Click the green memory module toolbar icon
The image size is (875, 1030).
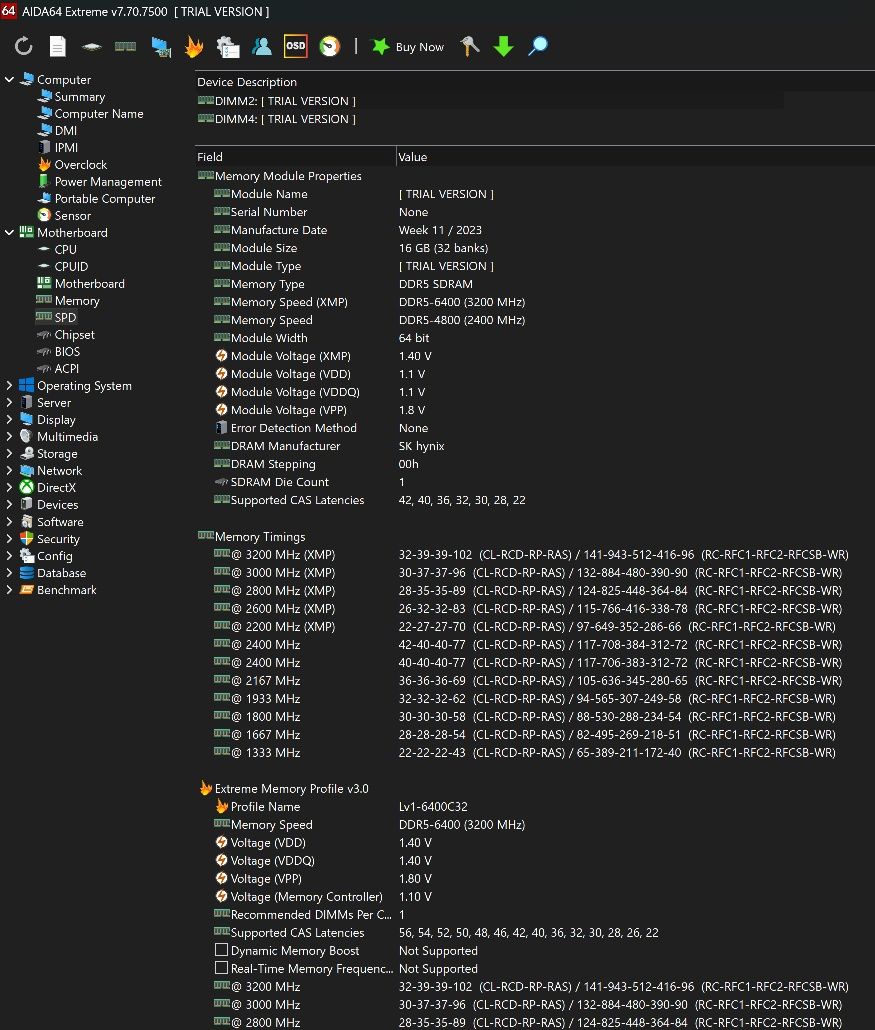[125, 47]
